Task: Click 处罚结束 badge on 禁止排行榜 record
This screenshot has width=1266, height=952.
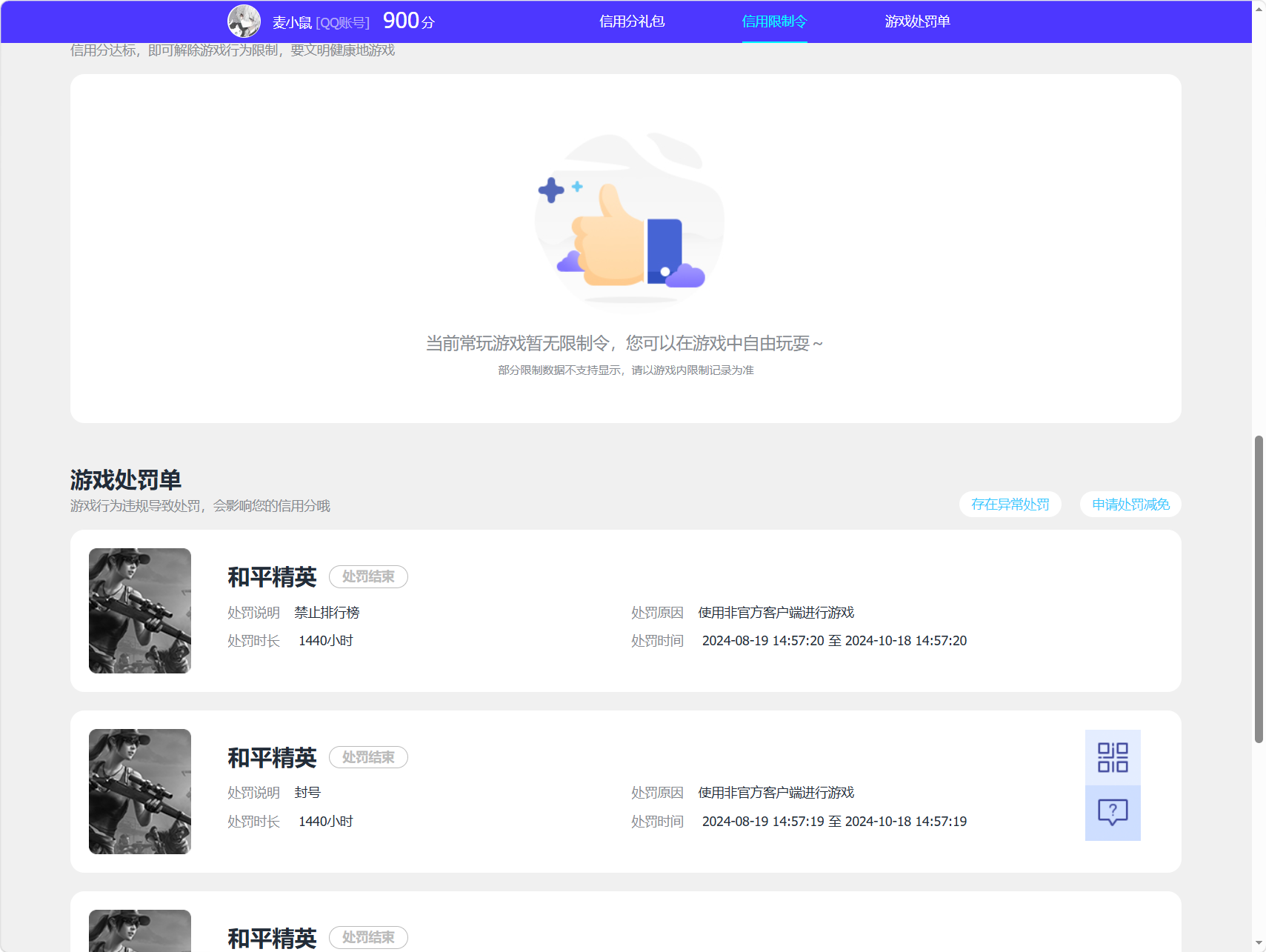Action: pos(368,576)
